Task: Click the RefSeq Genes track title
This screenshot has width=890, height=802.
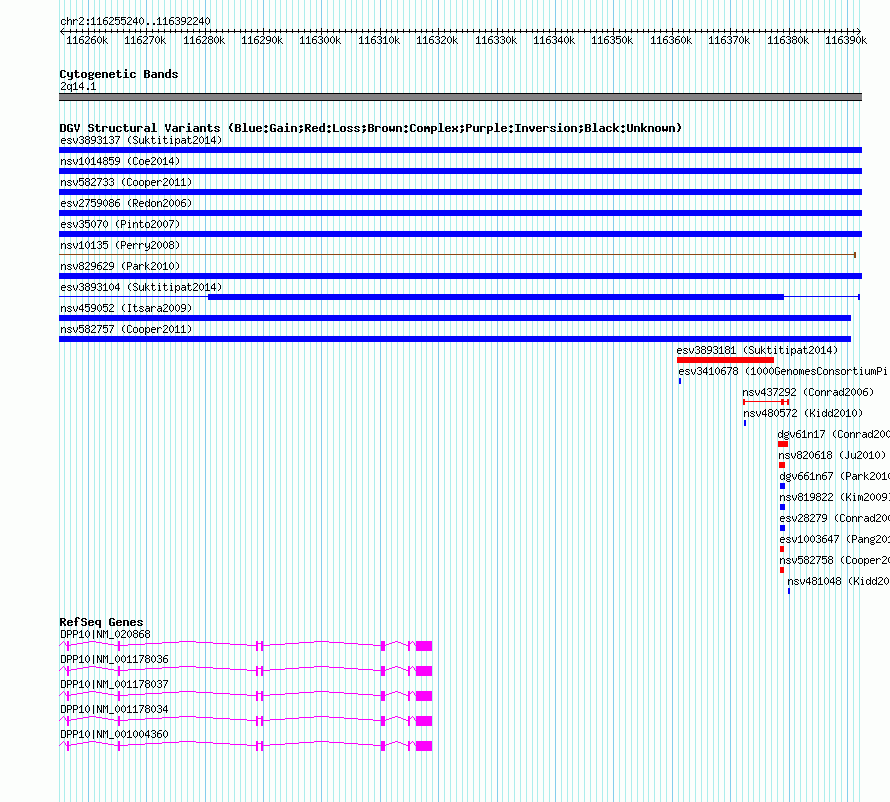Action: (x=101, y=622)
